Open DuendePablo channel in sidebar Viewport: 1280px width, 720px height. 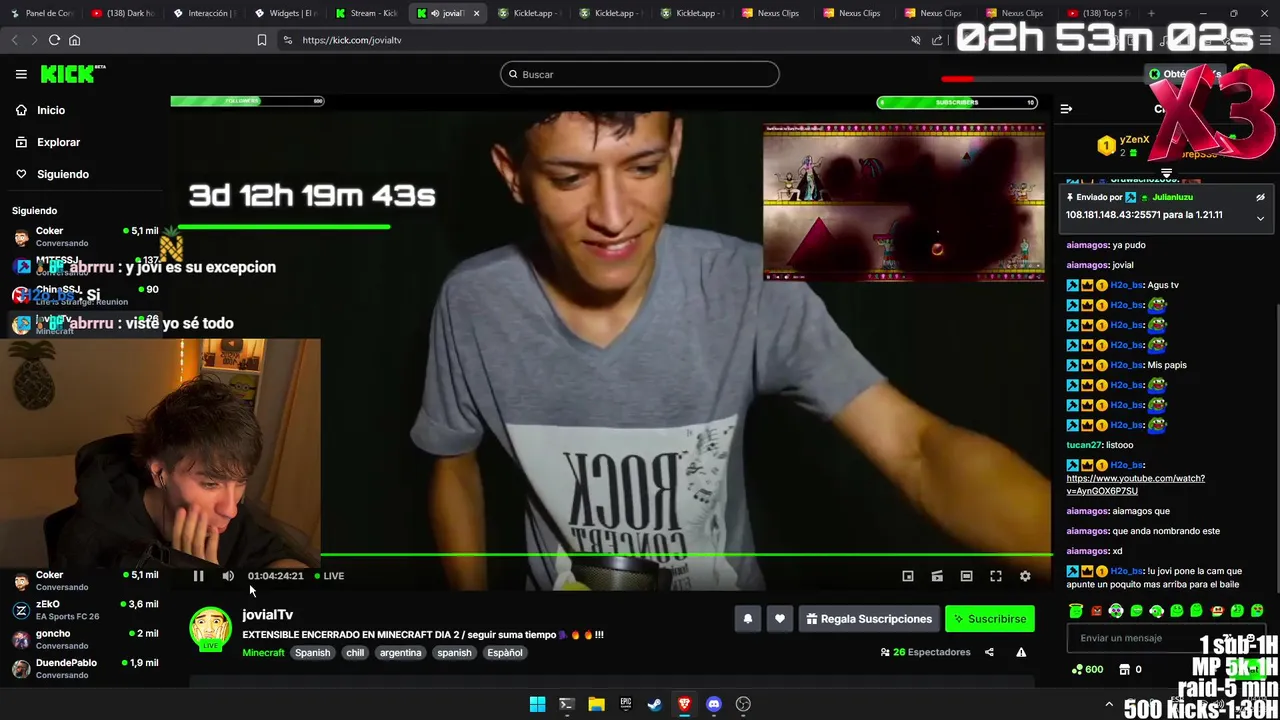point(84,668)
